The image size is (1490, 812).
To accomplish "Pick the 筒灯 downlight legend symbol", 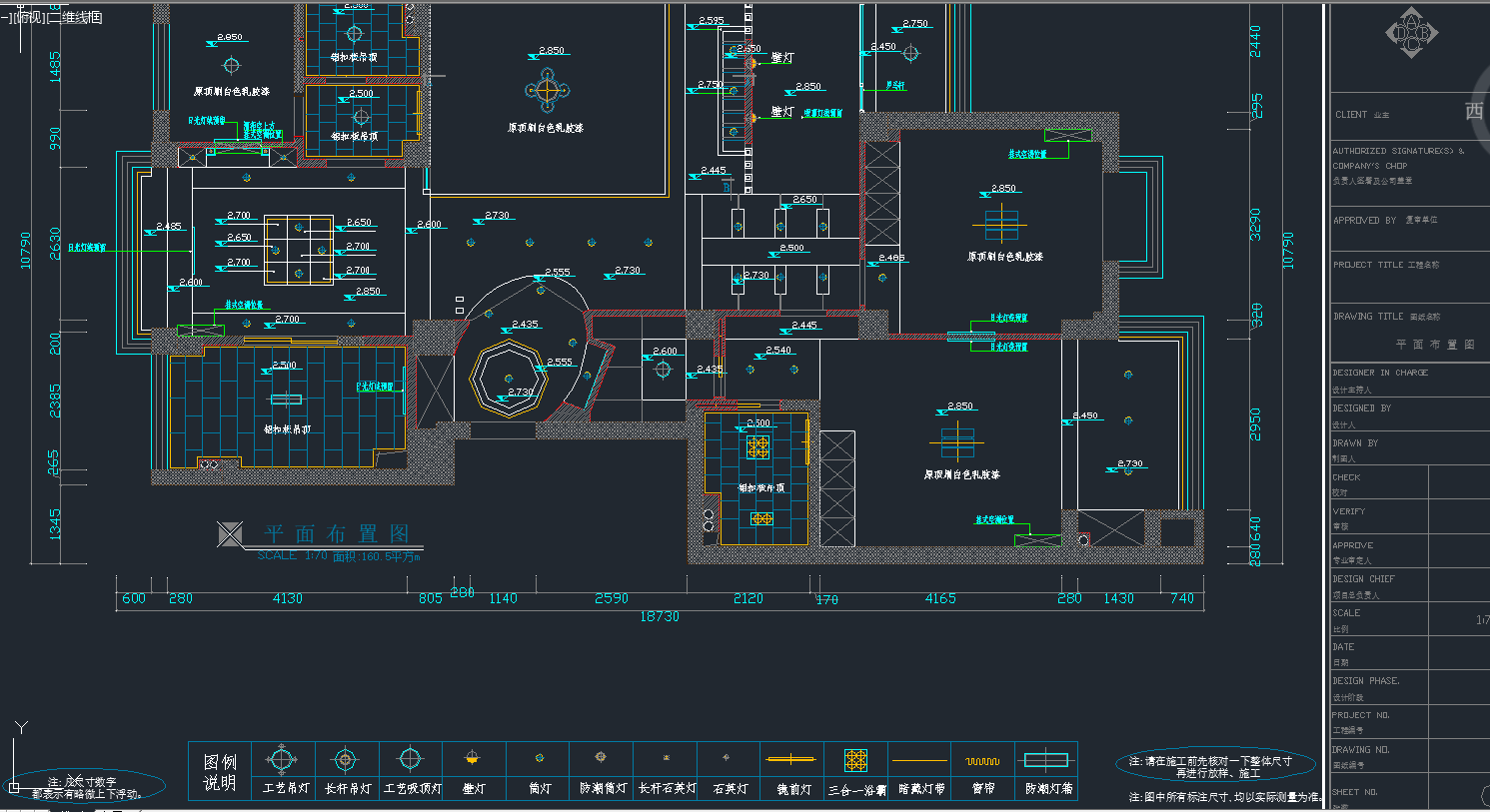I will click(540, 758).
